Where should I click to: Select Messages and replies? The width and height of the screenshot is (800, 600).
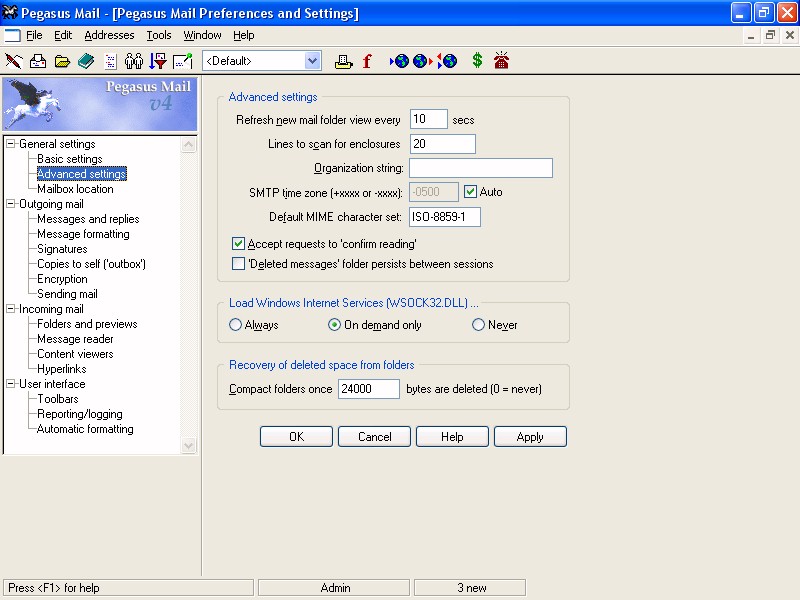point(88,219)
